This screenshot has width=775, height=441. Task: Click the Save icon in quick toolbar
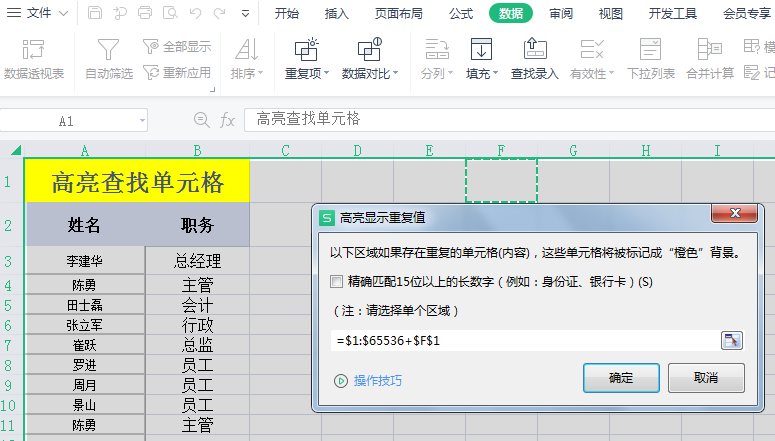click(x=94, y=13)
